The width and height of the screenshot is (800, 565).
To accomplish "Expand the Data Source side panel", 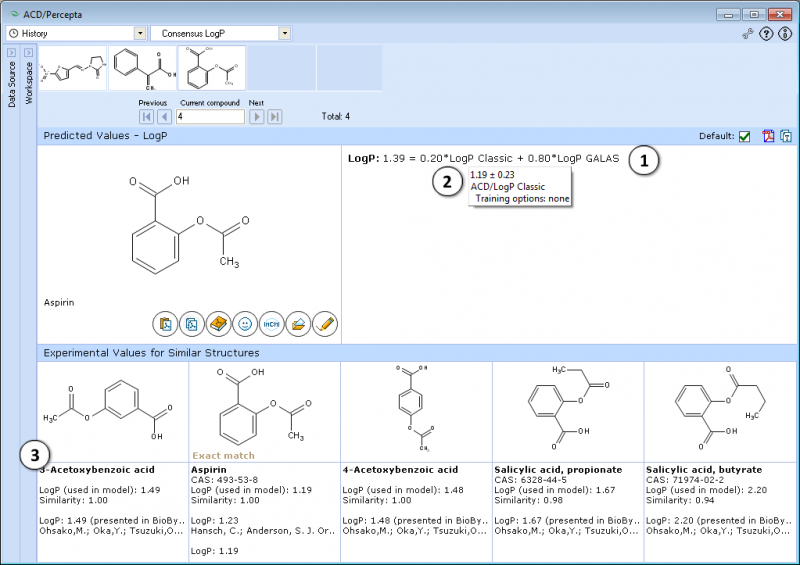I will point(12,53).
